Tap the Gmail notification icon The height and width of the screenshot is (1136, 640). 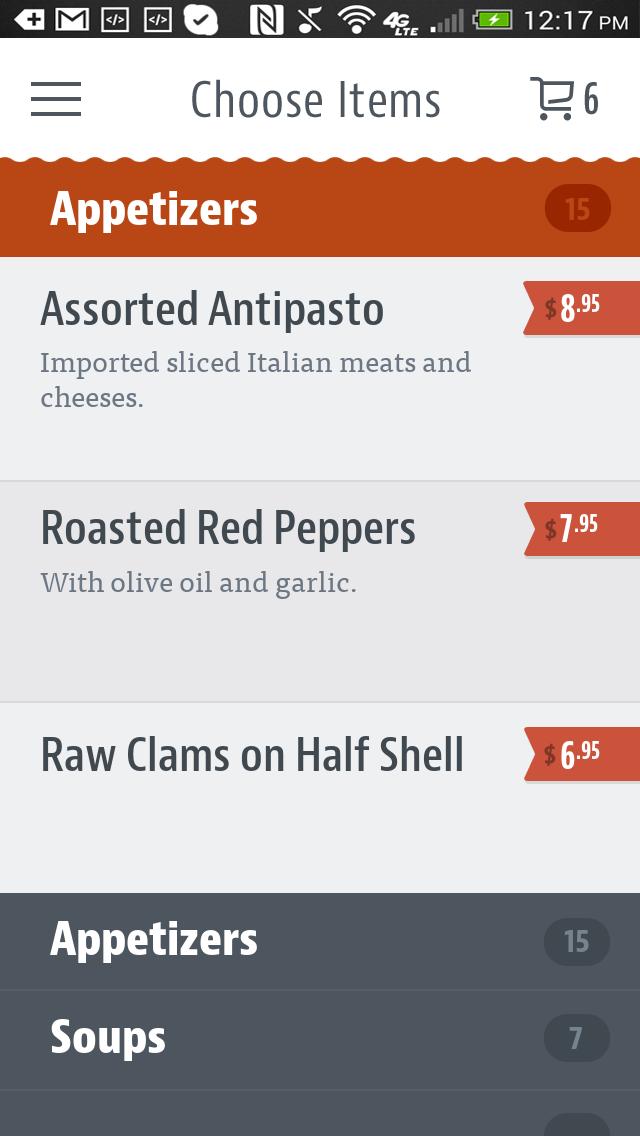71,19
